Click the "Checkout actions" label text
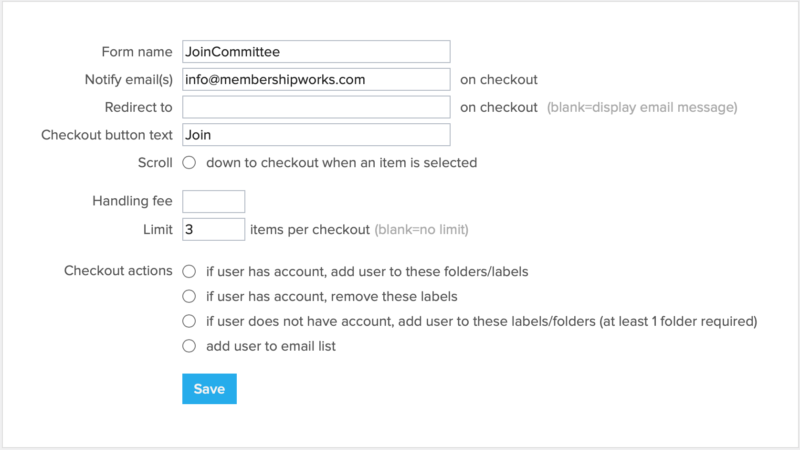This screenshot has width=800, height=450. 118,271
